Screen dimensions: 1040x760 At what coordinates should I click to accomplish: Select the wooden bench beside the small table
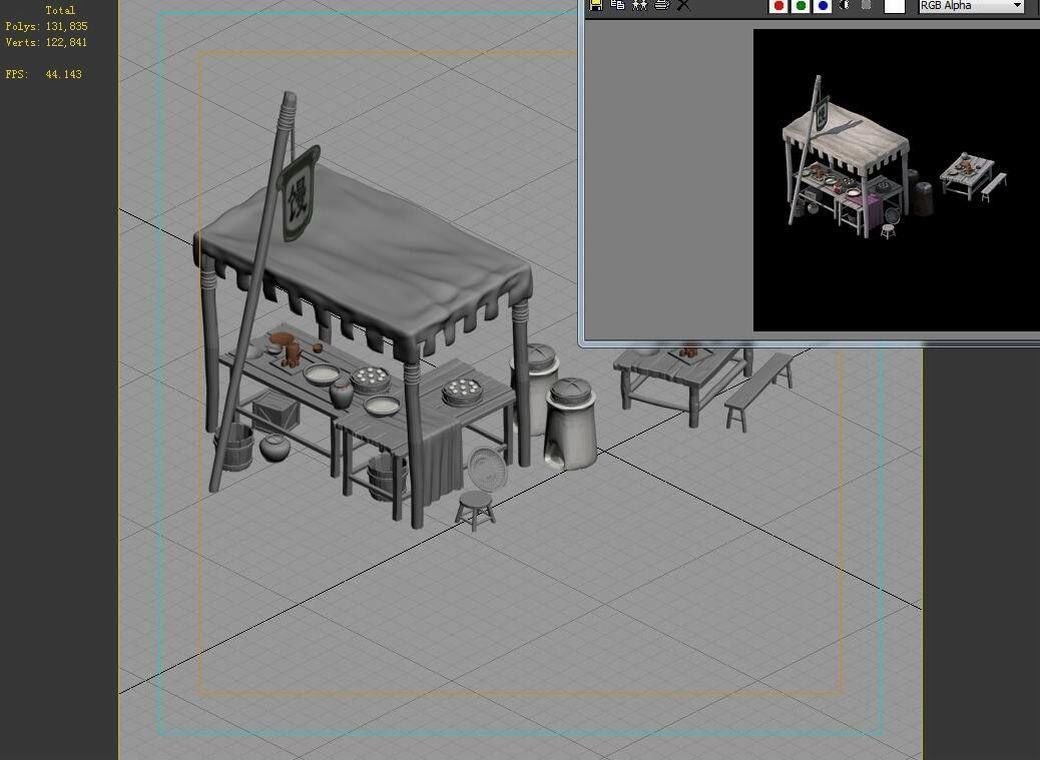pyautogui.click(x=759, y=391)
